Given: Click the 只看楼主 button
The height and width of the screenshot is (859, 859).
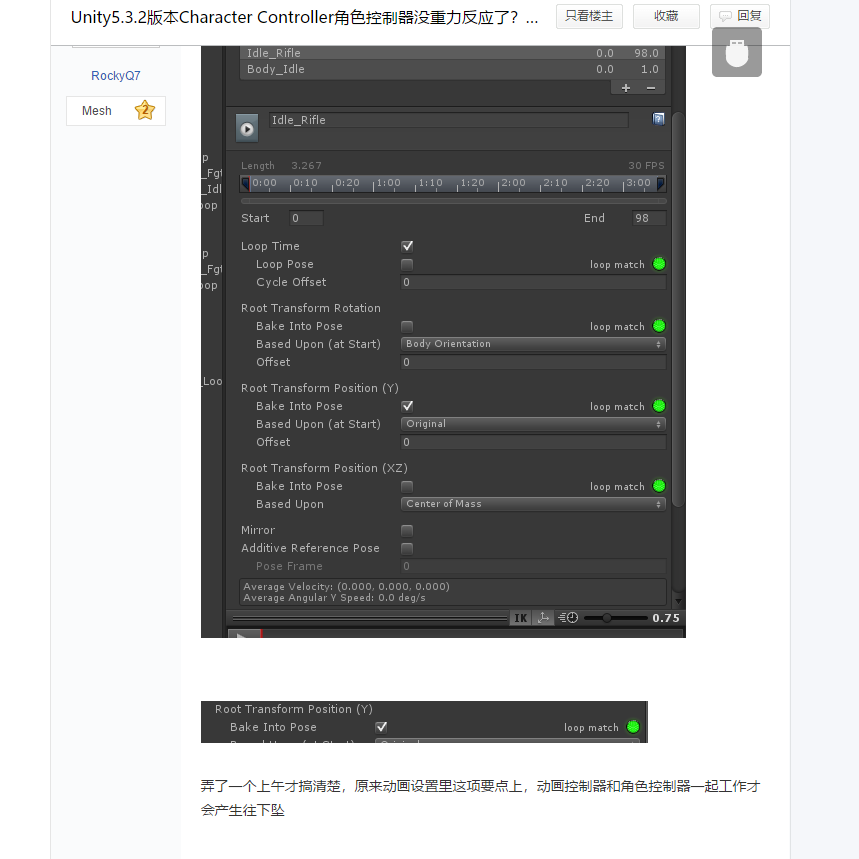Looking at the screenshot, I should point(589,16).
